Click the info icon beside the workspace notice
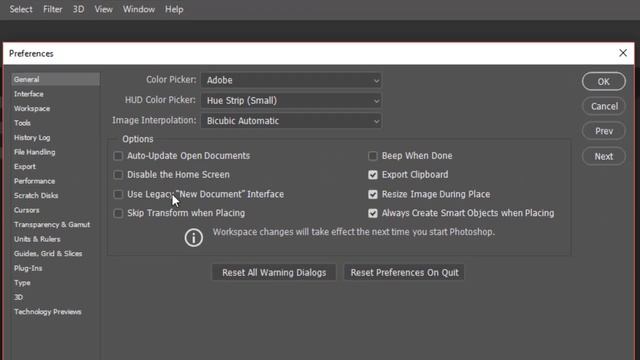 tap(193, 238)
